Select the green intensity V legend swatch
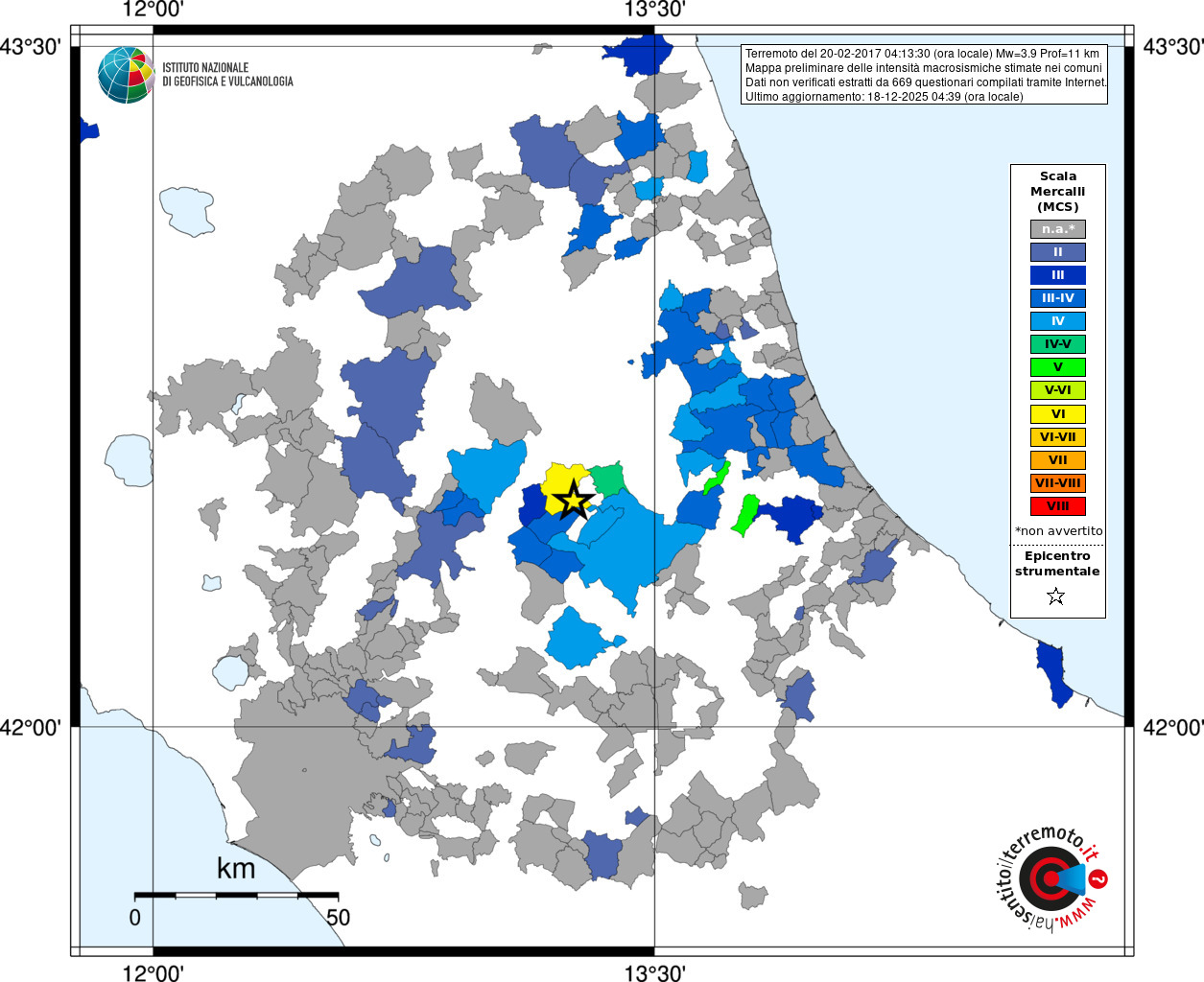This screenshot has height=982, width=1204. click(1058, 367)
